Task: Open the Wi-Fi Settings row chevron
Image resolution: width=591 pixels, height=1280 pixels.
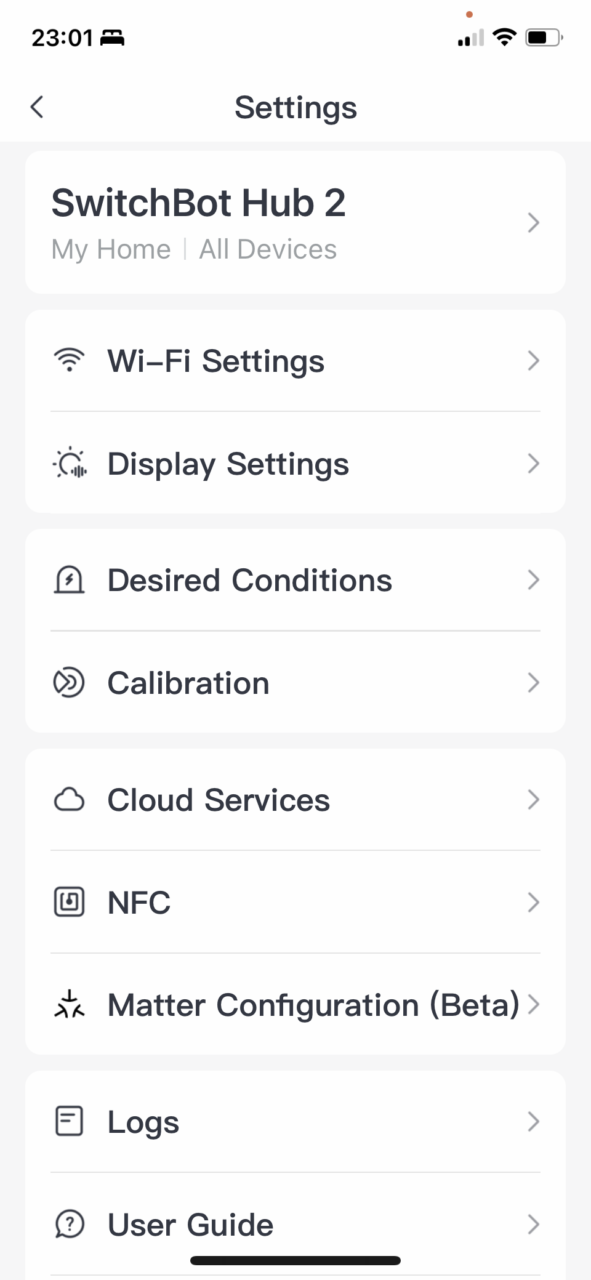Action: click(533, 361)
